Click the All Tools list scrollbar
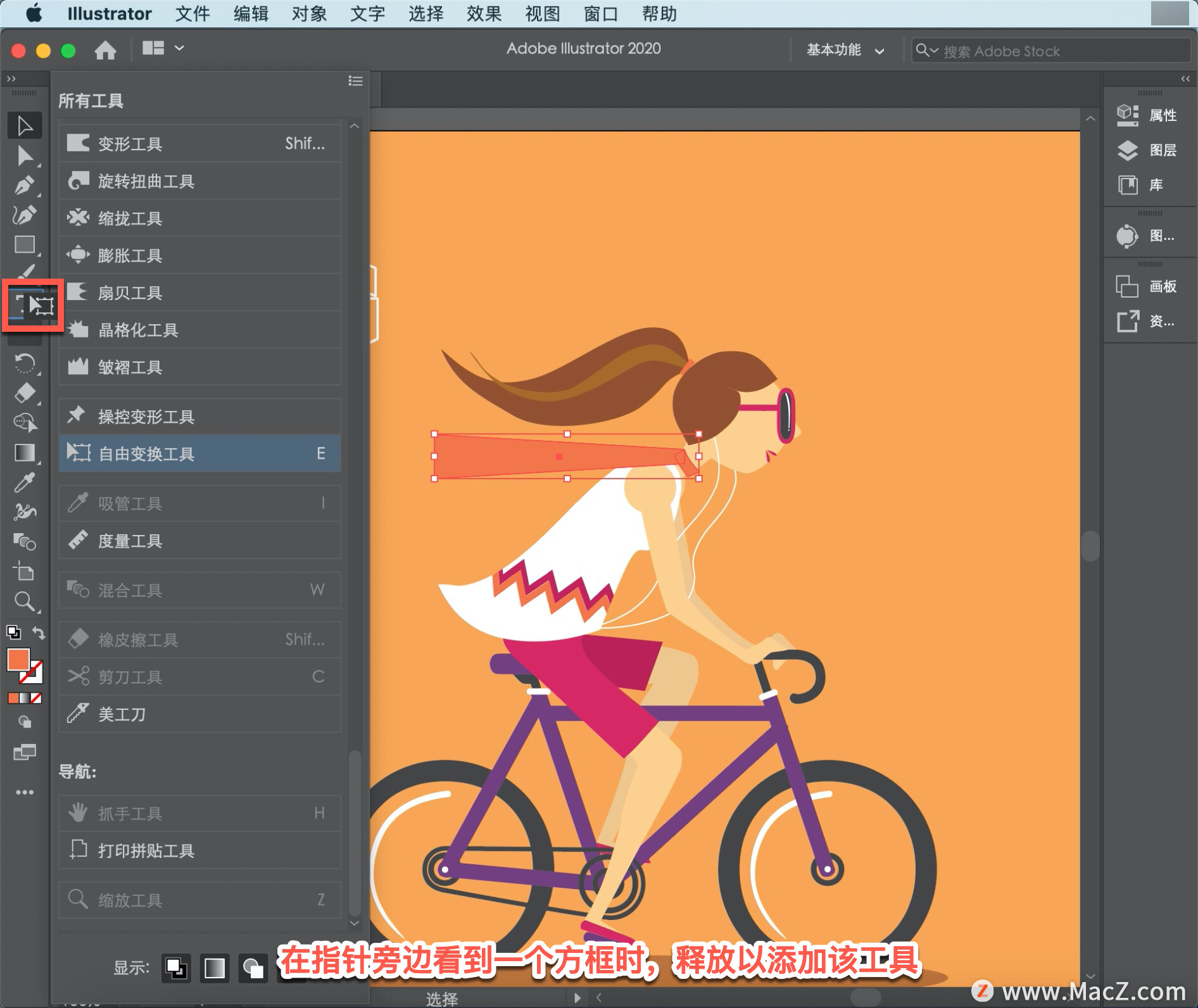Screen dimensions: 1198x1008 coord(355,832)
